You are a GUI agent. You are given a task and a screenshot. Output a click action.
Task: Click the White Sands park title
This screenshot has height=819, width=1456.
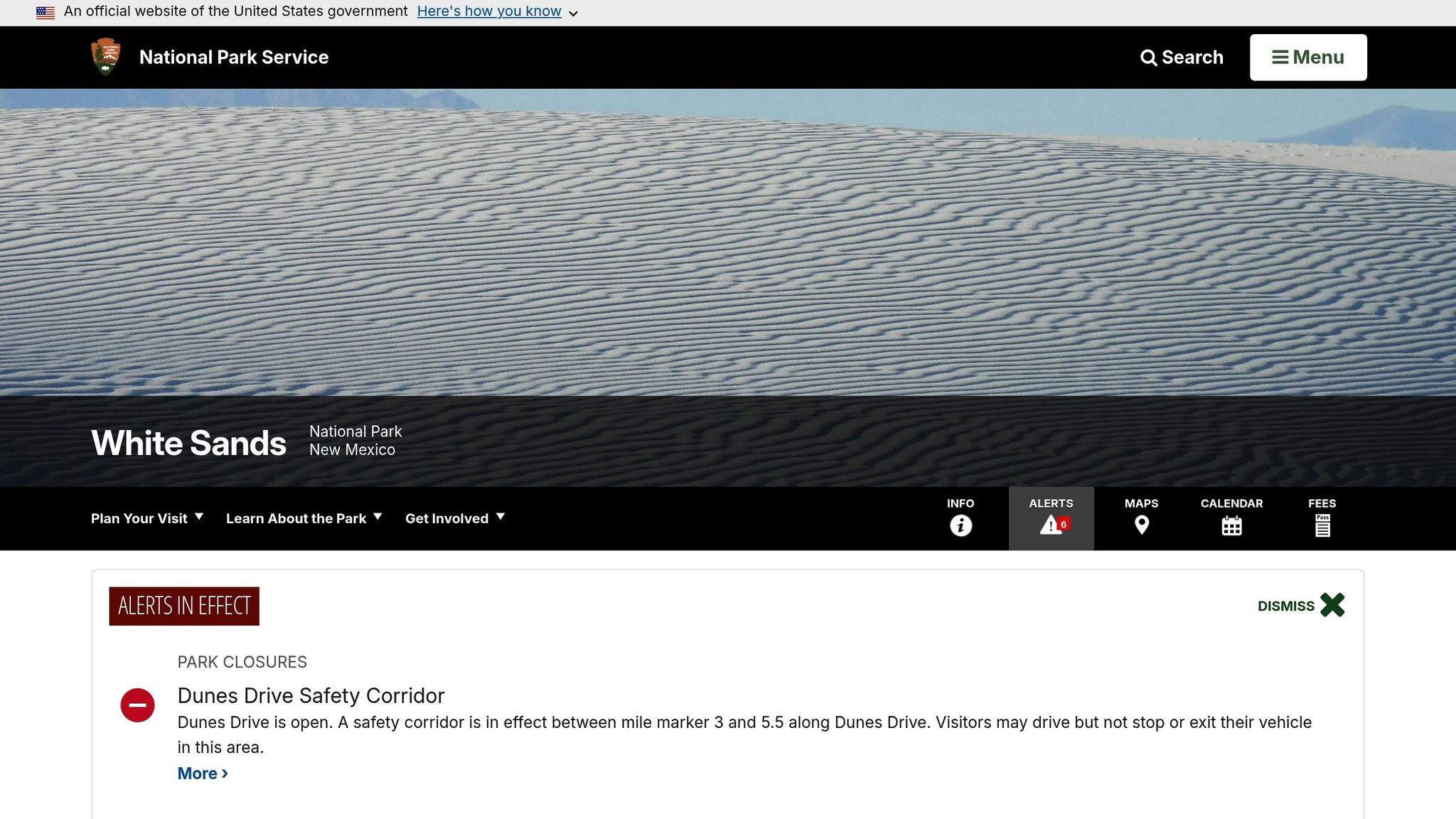click(x=188, y=443)
